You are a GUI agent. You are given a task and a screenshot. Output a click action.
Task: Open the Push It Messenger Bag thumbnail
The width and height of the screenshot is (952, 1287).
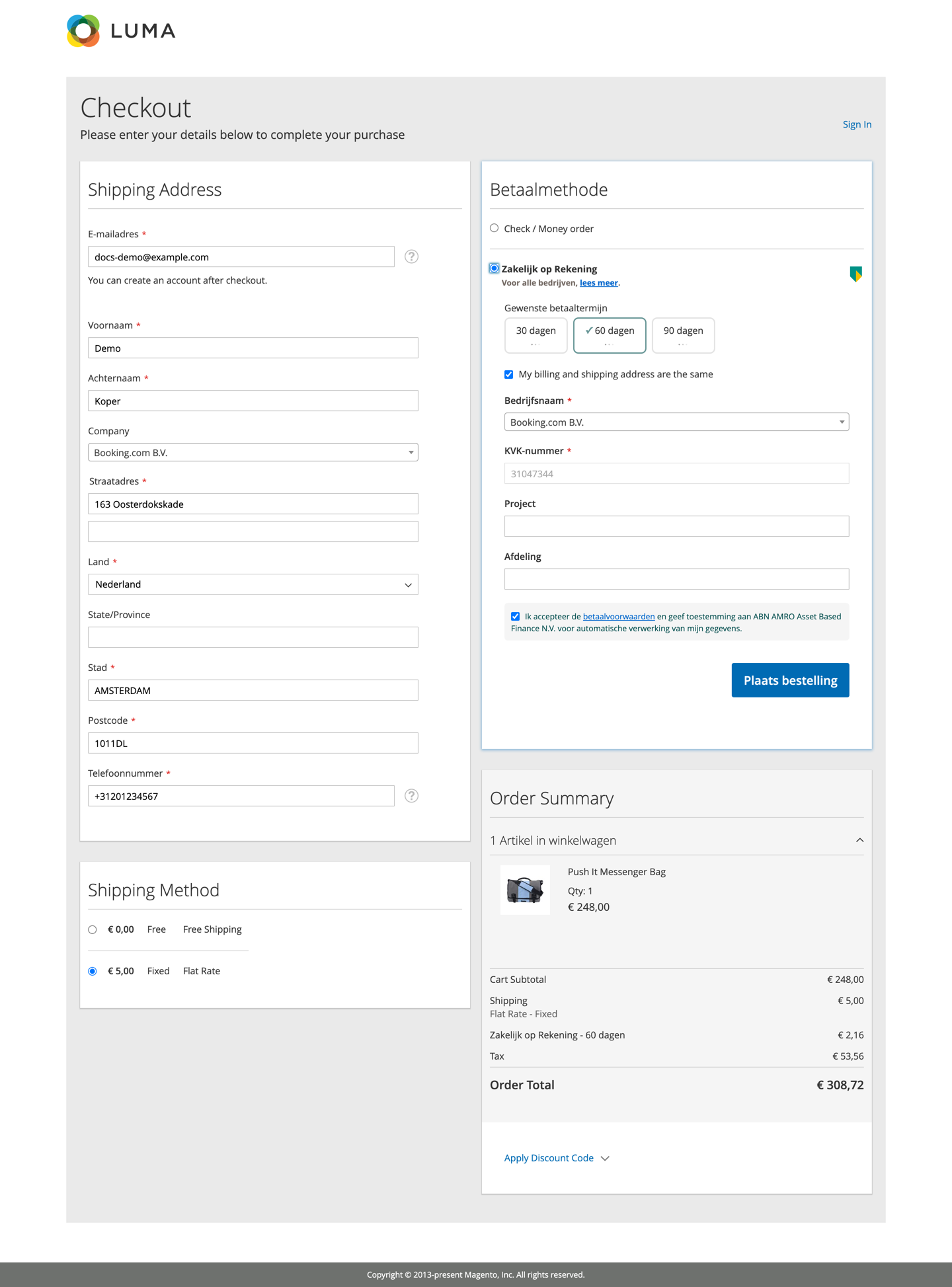pos(525,890)
